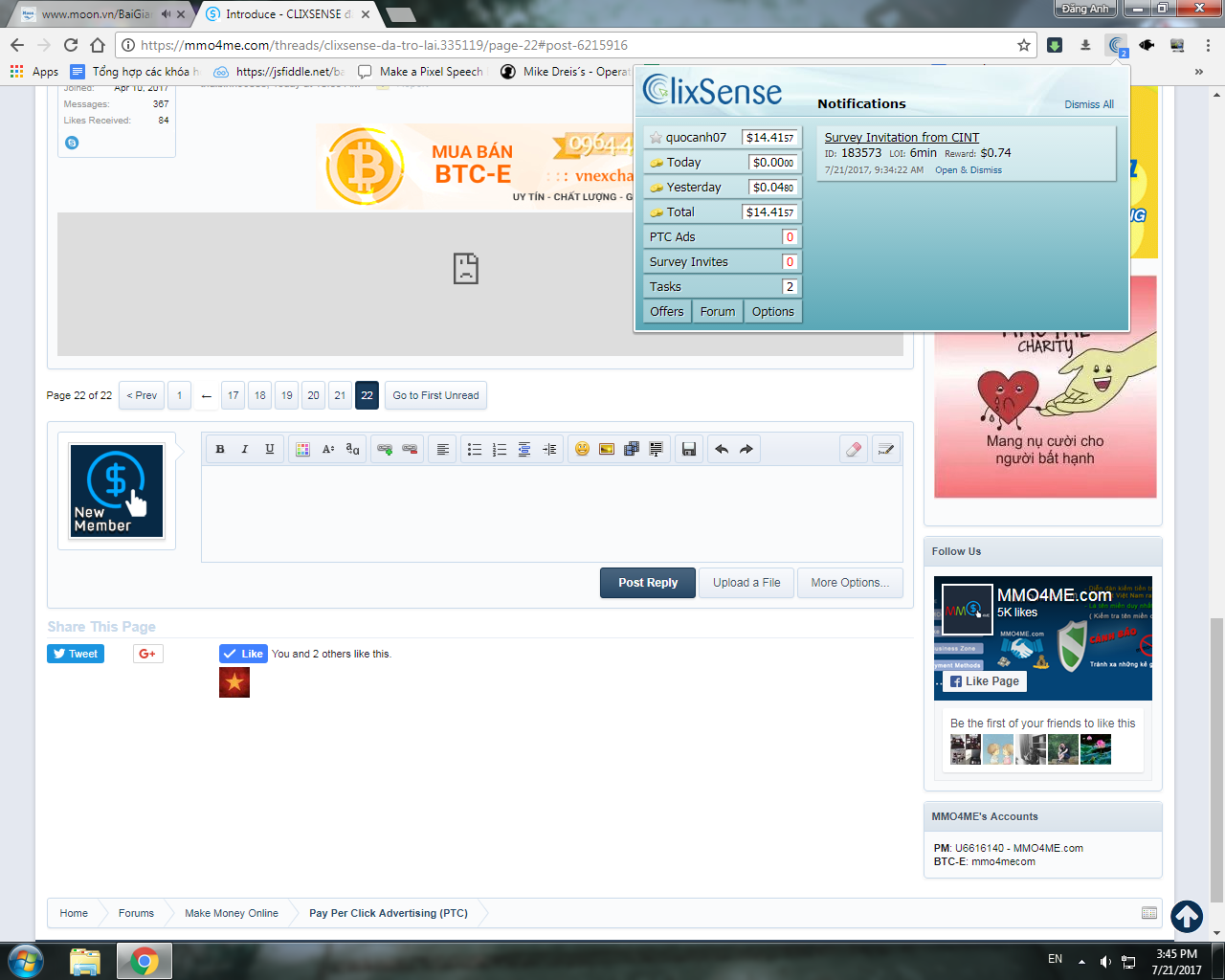Go to the previous page with Prev
This screenshot has height=980, width=1225.
click(142, 395)
